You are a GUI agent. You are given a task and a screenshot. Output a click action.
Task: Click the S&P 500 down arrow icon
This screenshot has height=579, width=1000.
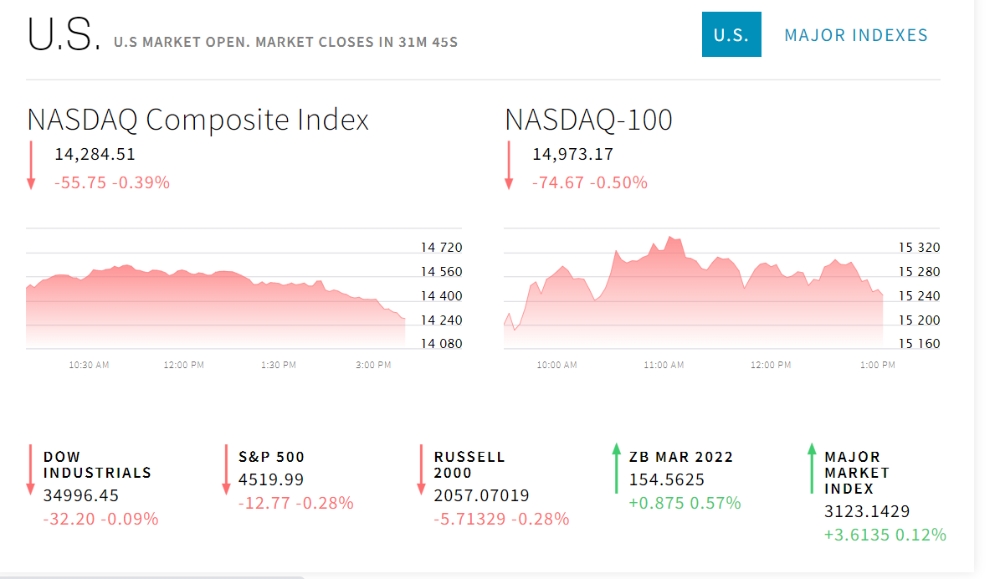click(x=226, y=470)
